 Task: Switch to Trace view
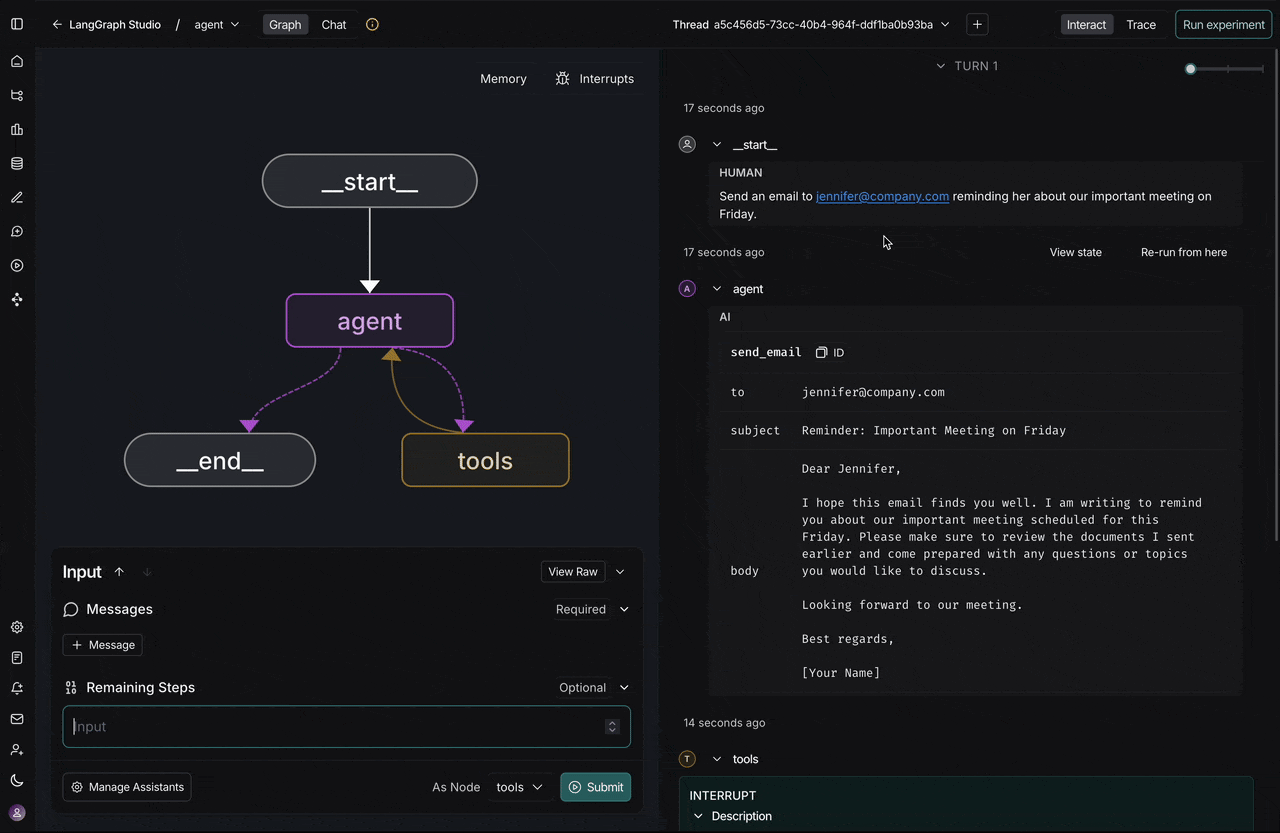coord(1141,24)
